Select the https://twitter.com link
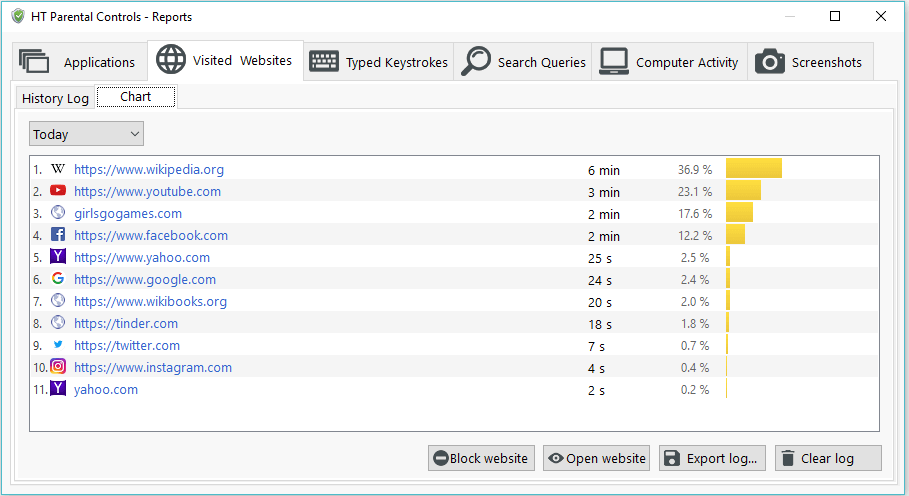 point(127,345)
